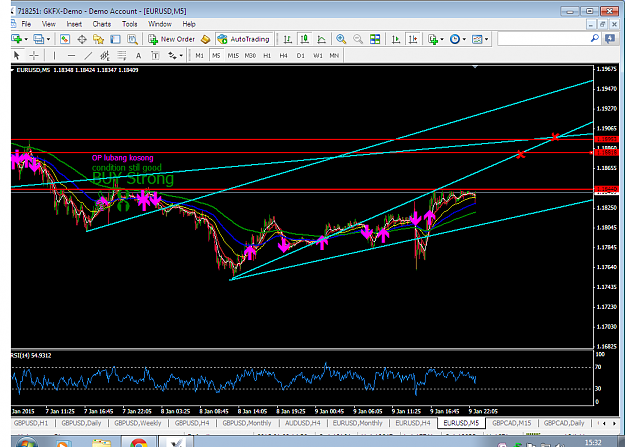This screenshot has height=447, width=625.
Task: Toggle the Terminal panel icon
Action: tap(115, 39)
